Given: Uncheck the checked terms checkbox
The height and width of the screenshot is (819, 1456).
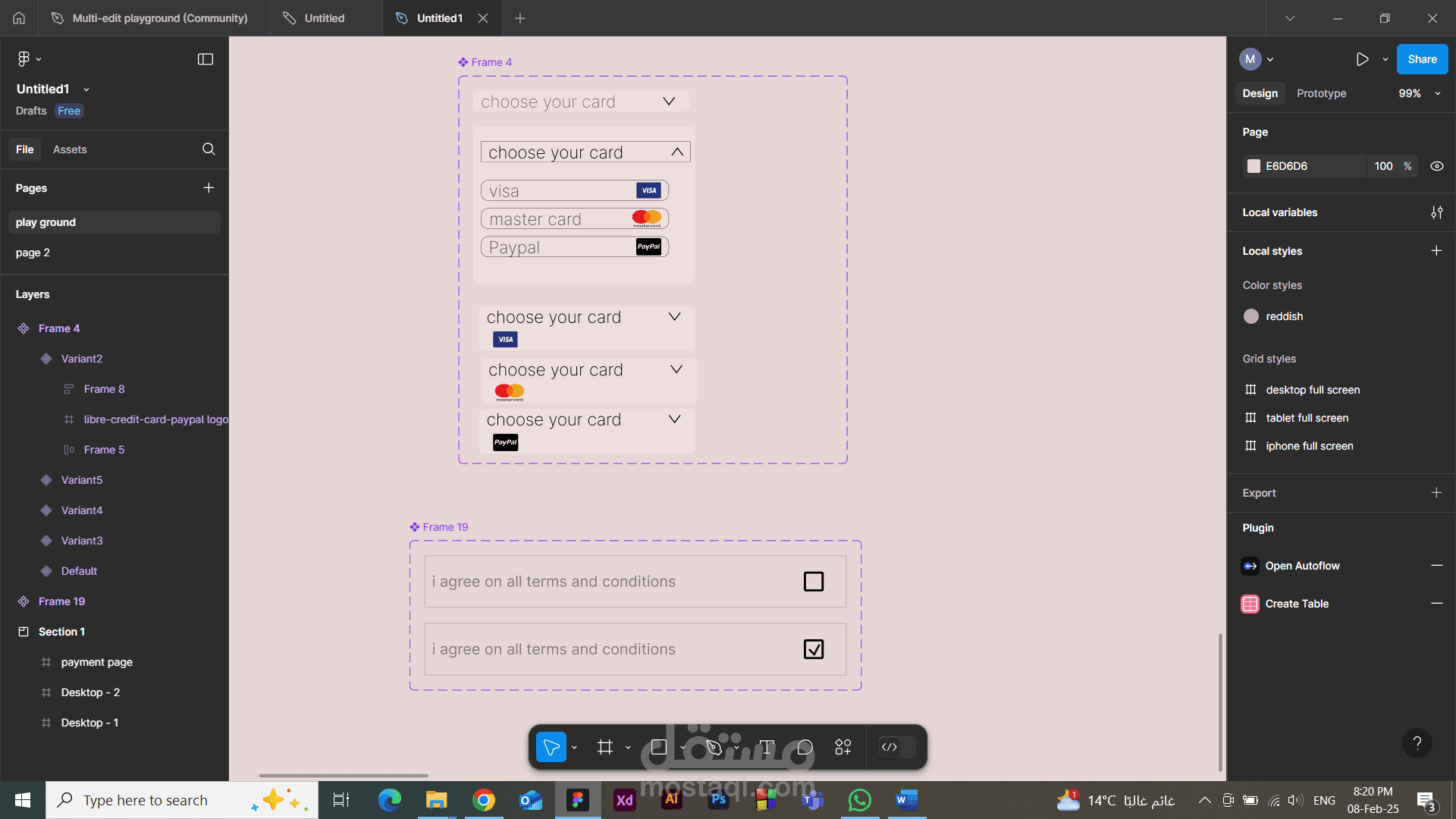Looking at the screenshot, I should point(814,649).
